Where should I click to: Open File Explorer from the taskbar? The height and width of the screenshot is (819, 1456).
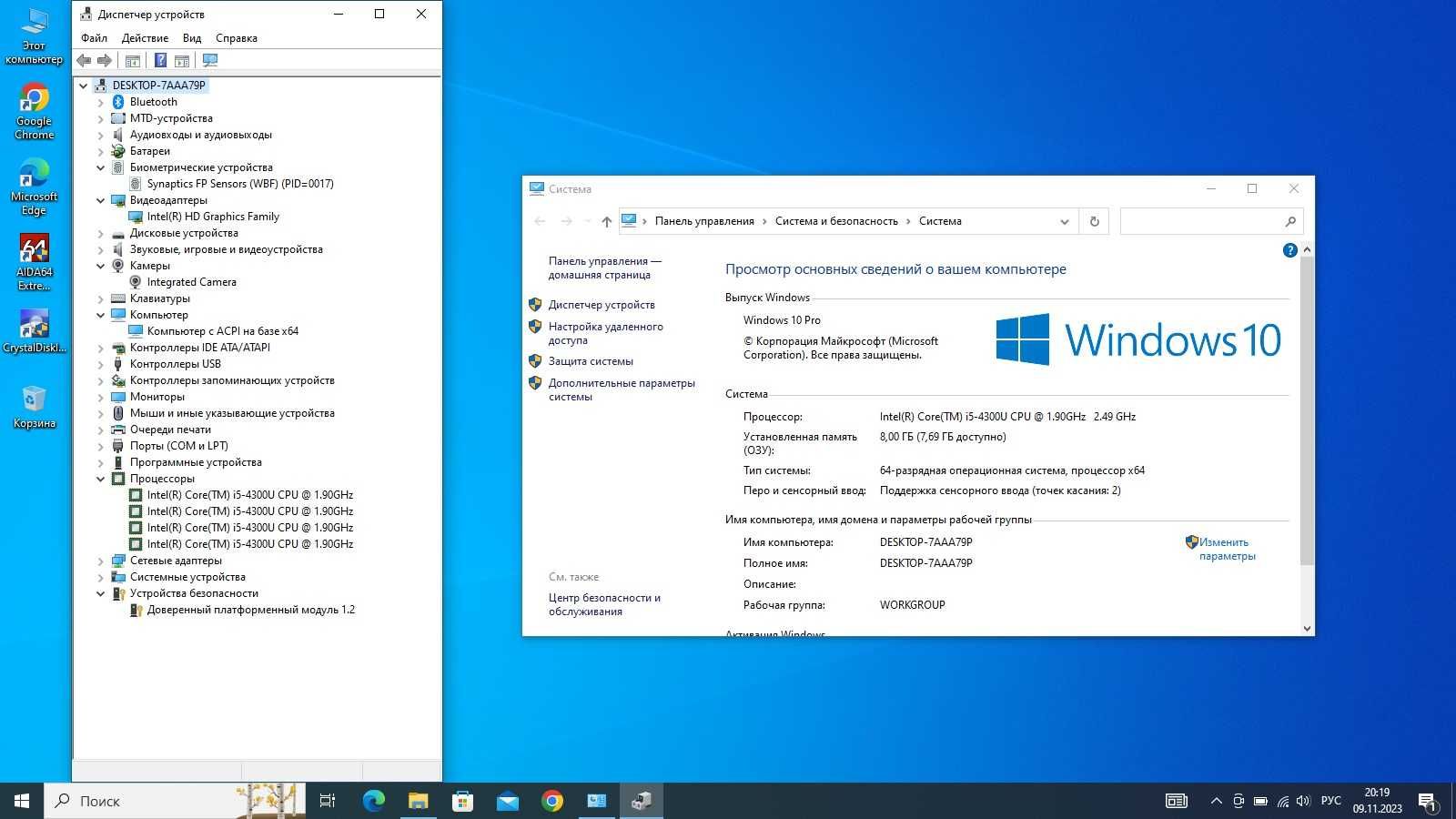point(418,801)
